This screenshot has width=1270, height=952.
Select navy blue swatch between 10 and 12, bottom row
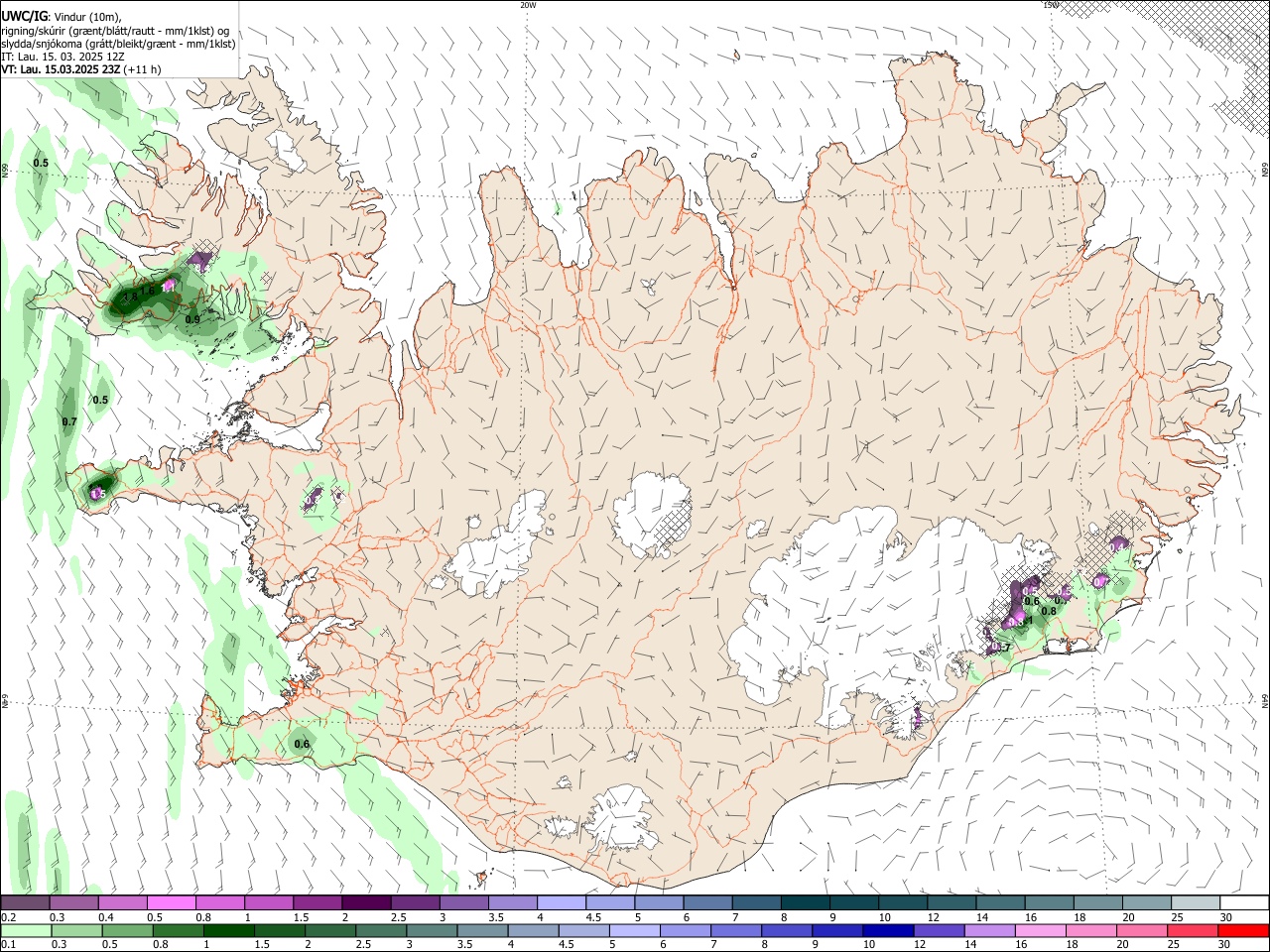891,930
